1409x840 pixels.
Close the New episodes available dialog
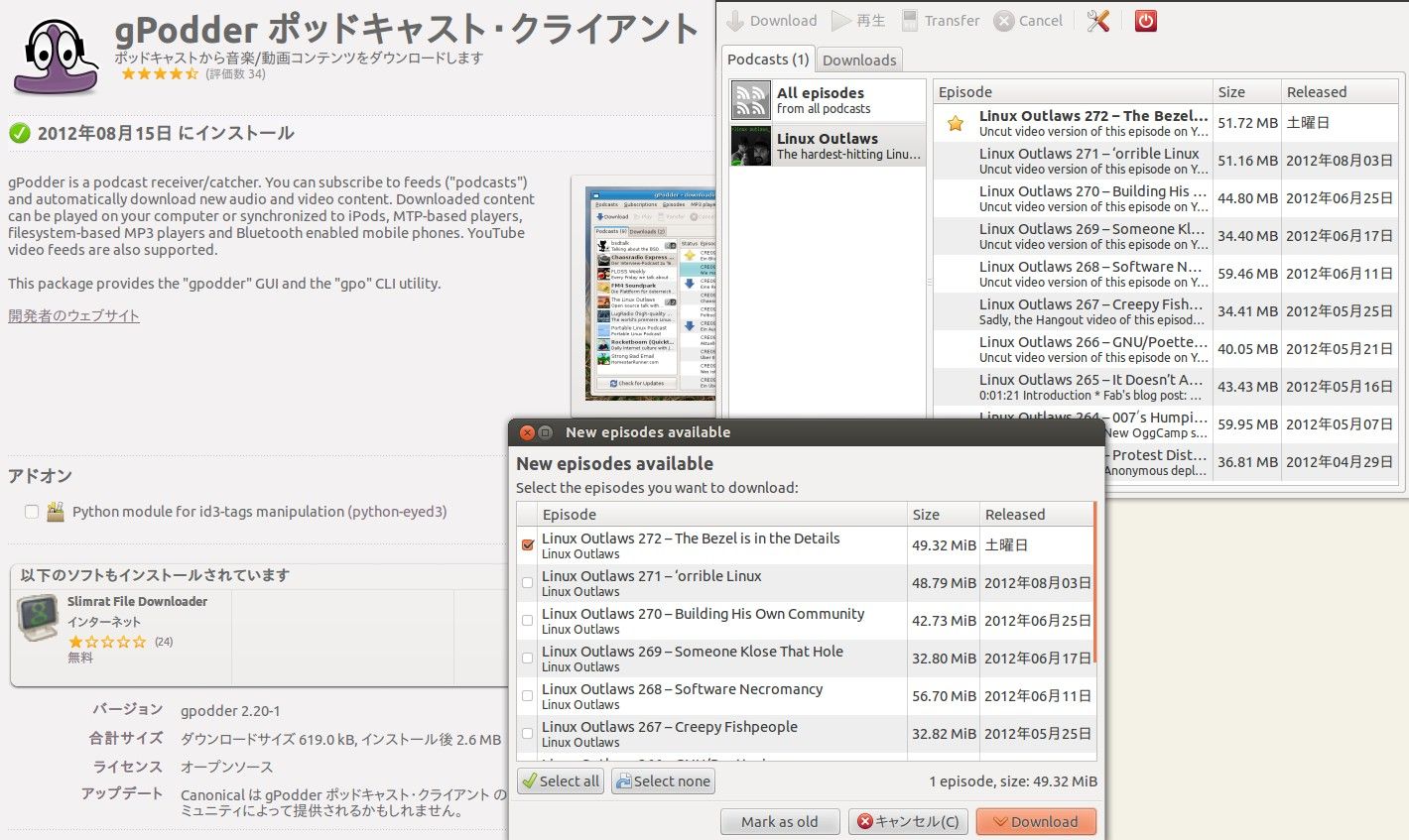tap(528, 432)
